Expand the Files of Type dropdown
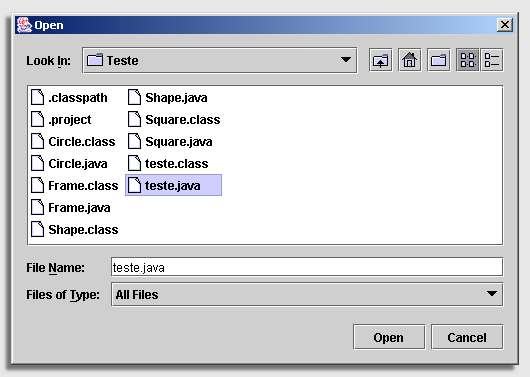530x377 pixels. pyautogui.click(x=492, y=294)
